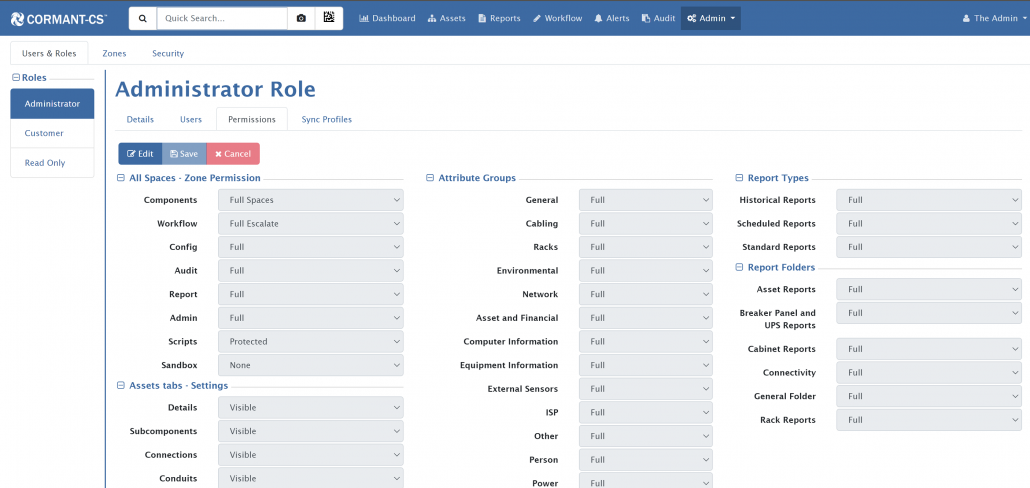Open The Admin user menu
The height and width of the screenshot is (488, 1030).
pos(989,18)
